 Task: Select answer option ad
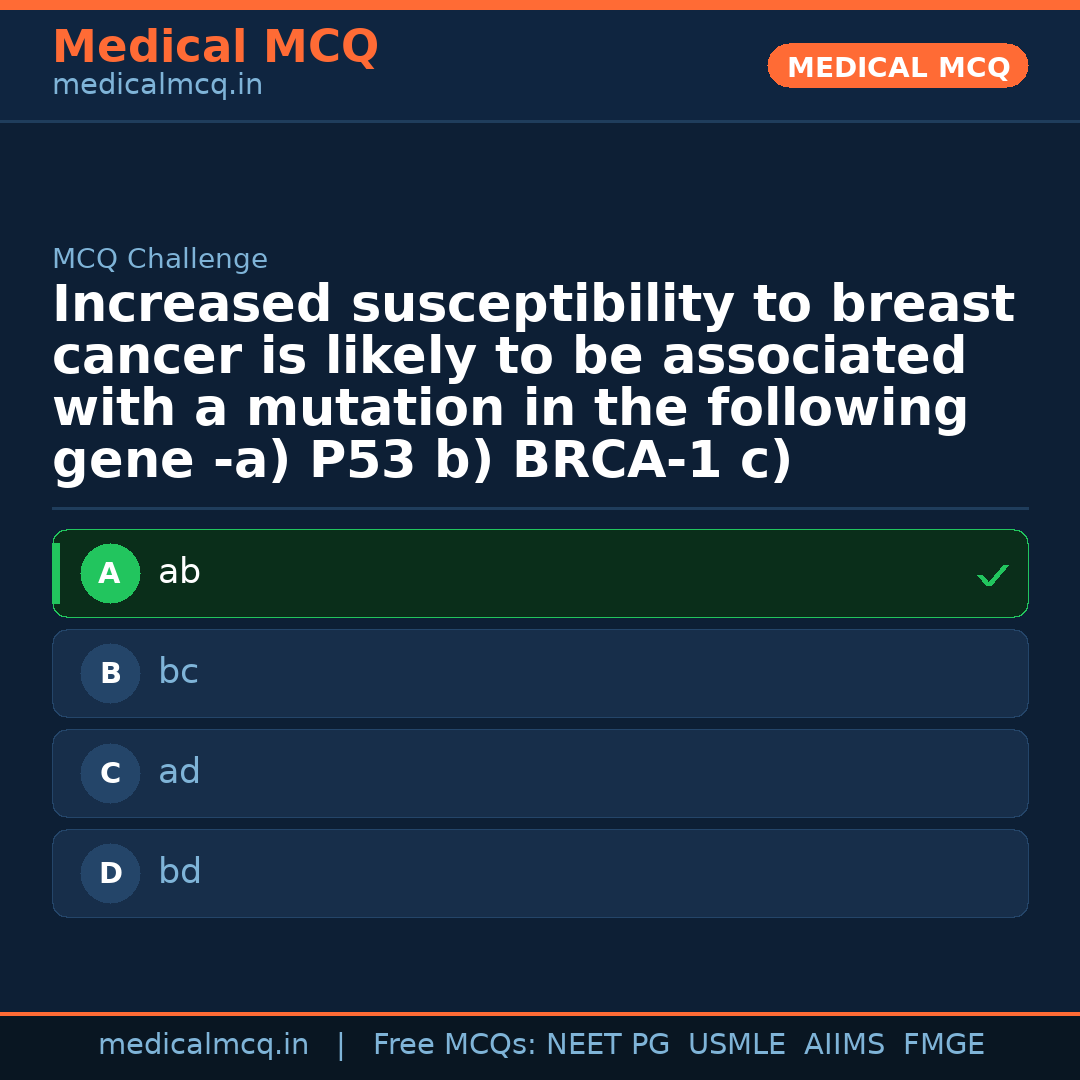tap(540, 773)
